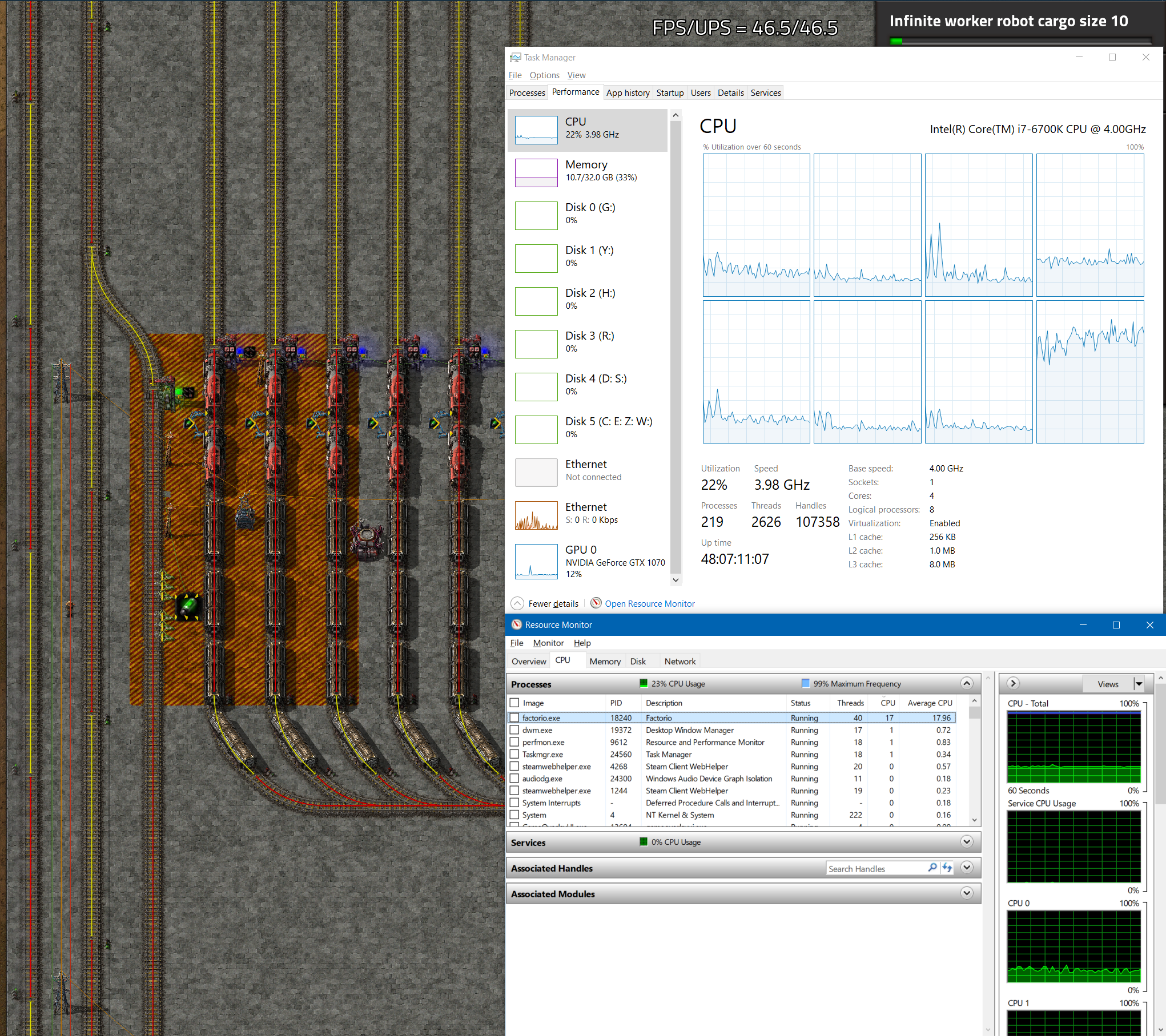Collapse the graphs pane with the arrow button

pyautogui.click(x=1013, y=683)
